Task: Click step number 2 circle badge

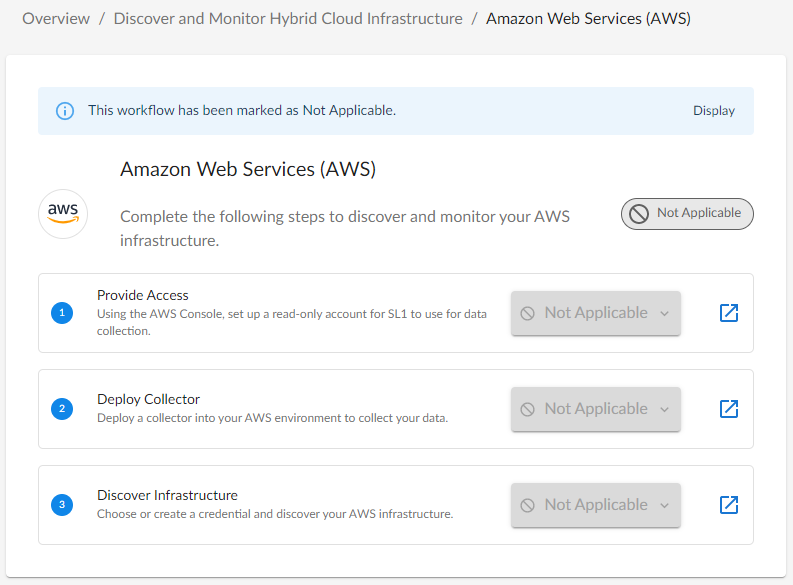Action: (62, 409)
